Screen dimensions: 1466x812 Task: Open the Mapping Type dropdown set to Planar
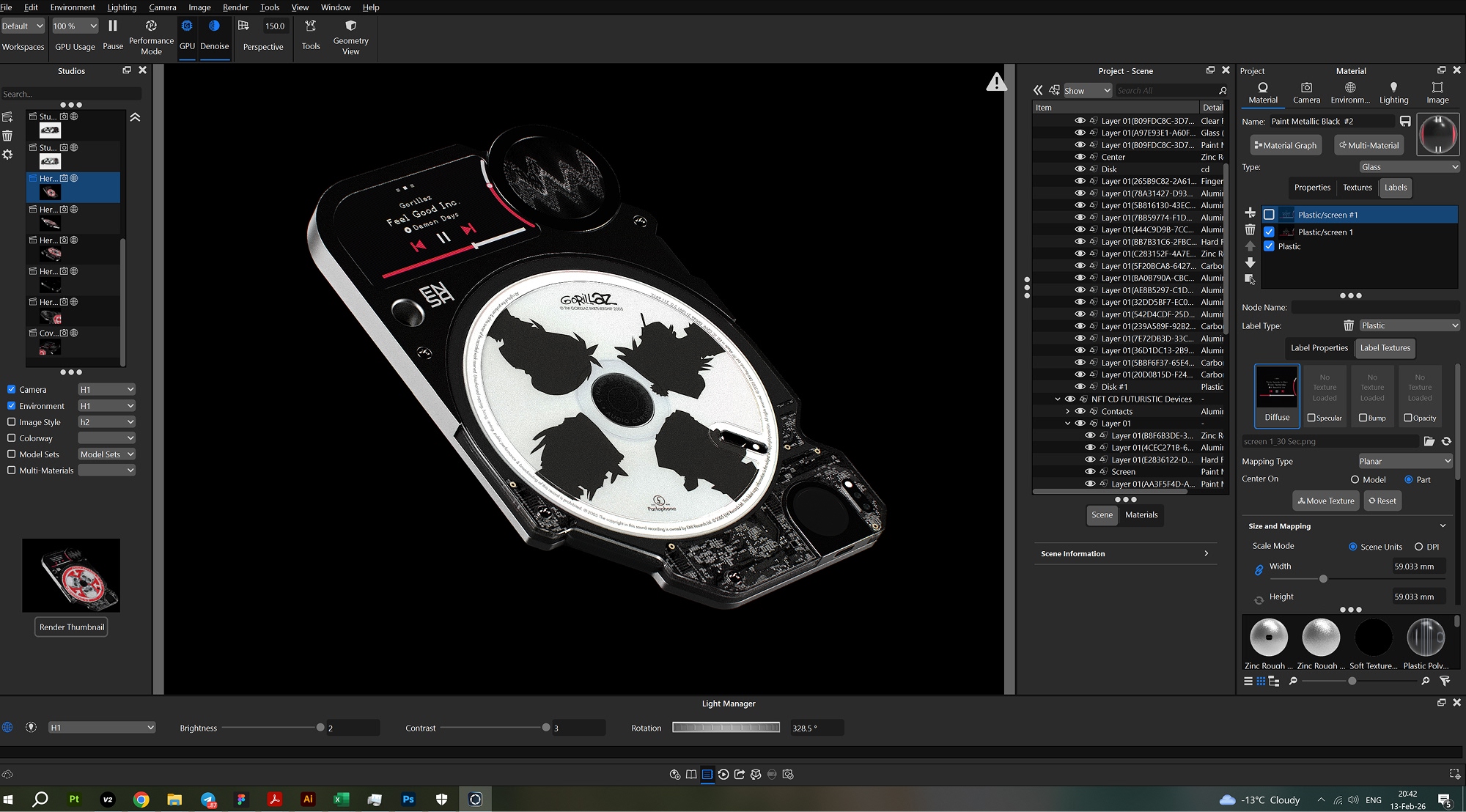1404,461
